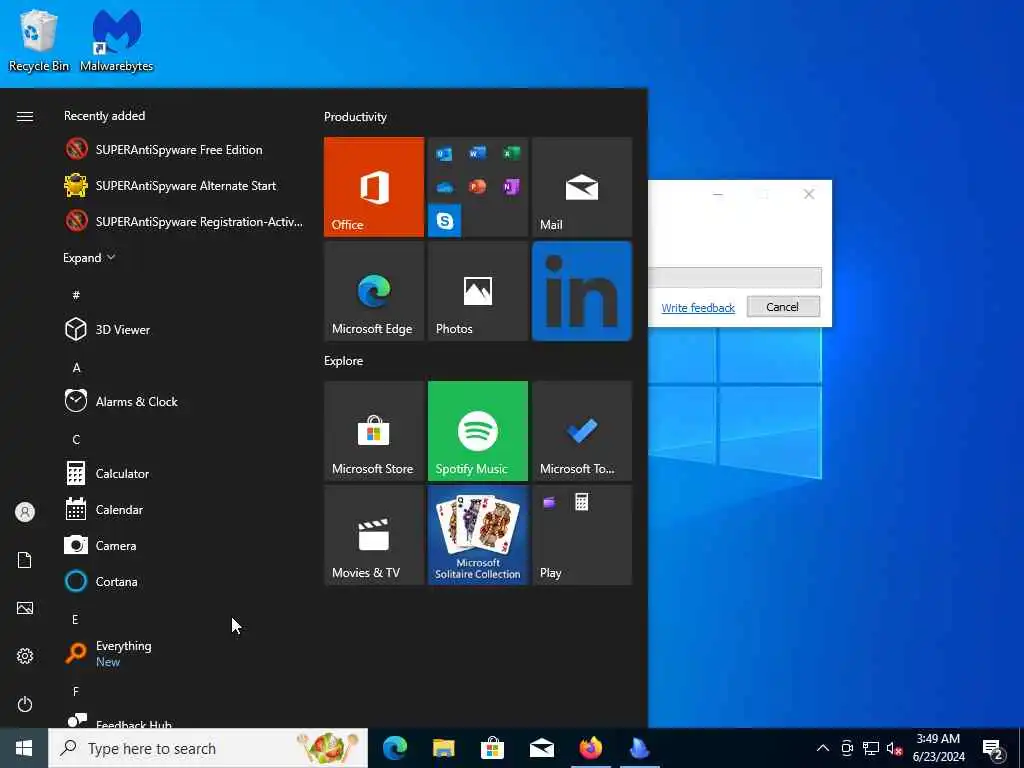Open the Mail tile in Productivity
The height and width of the screenshot is (768, 1024).
point(582,187)
